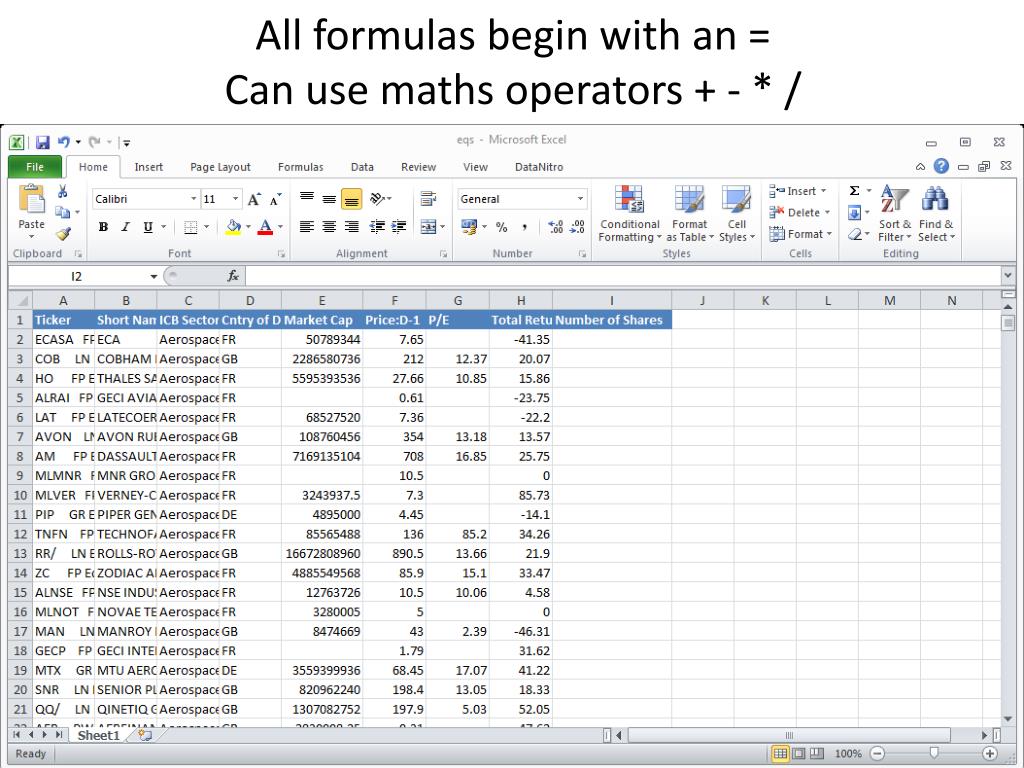The height and width of the screenshot is (768, 1024).
Task: Switch to the Page Layout tab
Action: 220,167
